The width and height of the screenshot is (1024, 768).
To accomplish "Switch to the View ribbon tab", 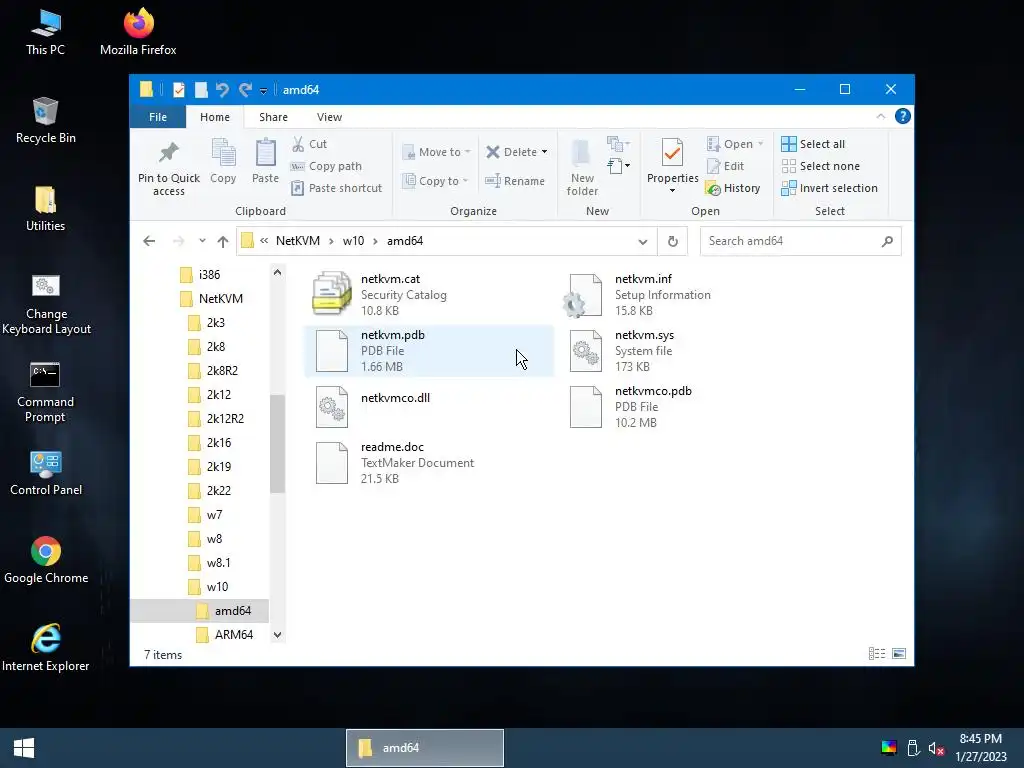I will point(329,117).
